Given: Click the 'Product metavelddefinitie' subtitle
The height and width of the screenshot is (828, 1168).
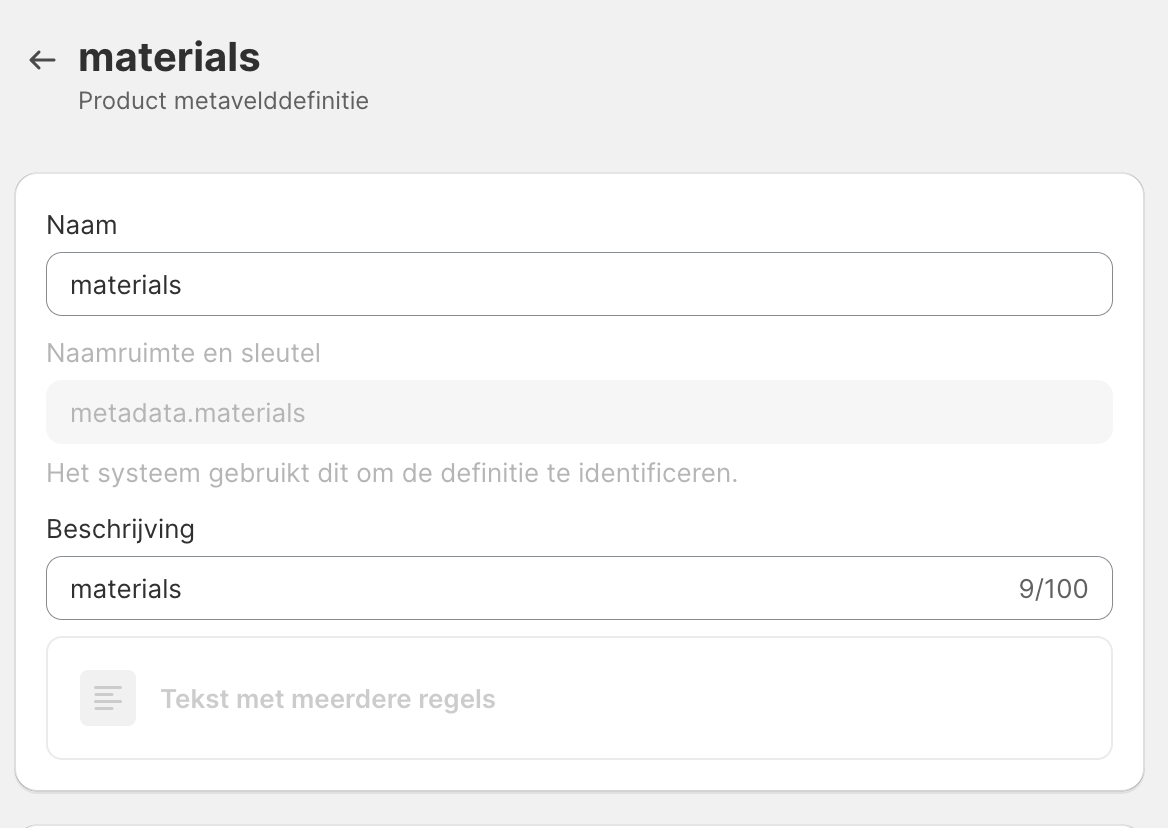Looking at the screenshot, I should 223,101.
